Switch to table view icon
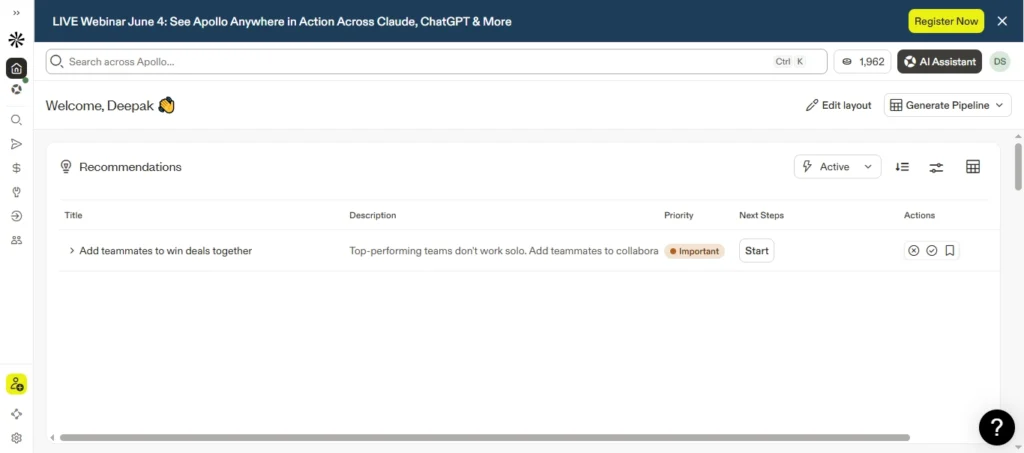 973,166
